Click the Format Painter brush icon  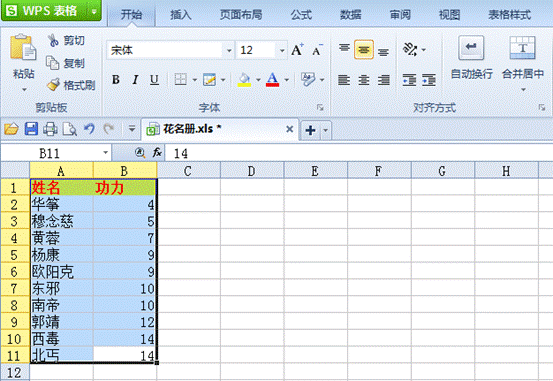(x=53, y=85)
